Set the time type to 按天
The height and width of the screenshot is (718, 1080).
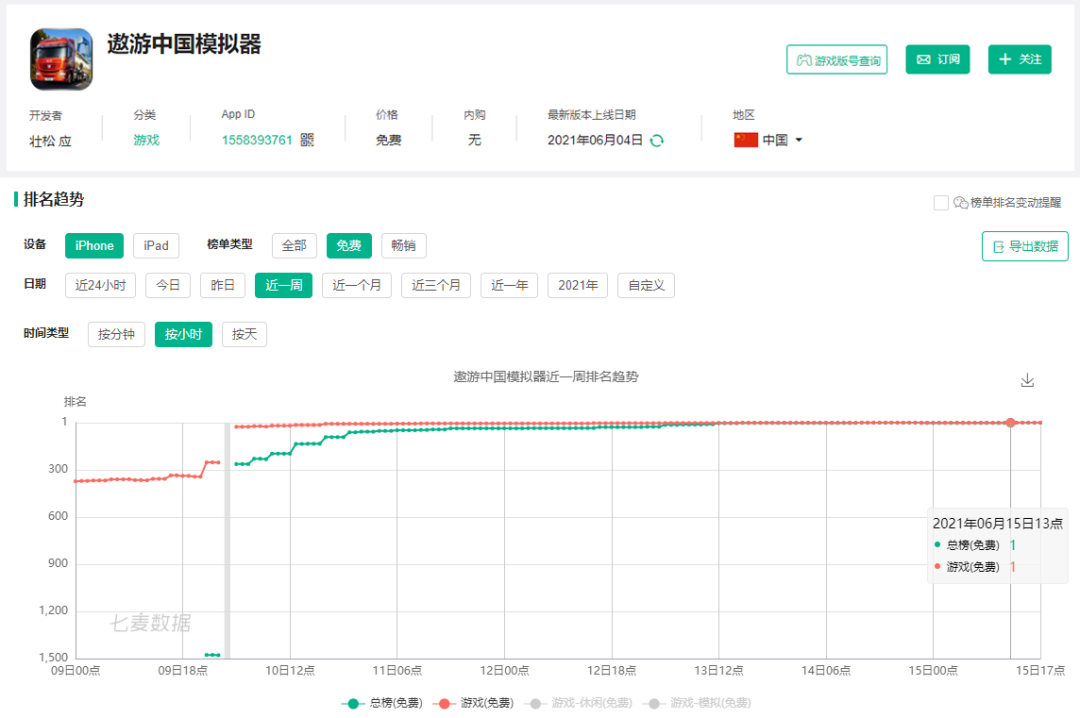pos(245,334)
